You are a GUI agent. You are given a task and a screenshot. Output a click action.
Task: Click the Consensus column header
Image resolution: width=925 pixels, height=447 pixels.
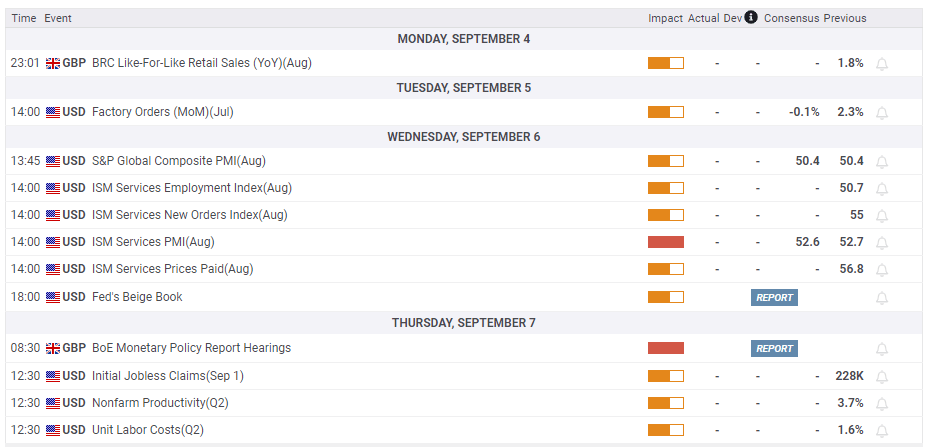tap(791, 18)
